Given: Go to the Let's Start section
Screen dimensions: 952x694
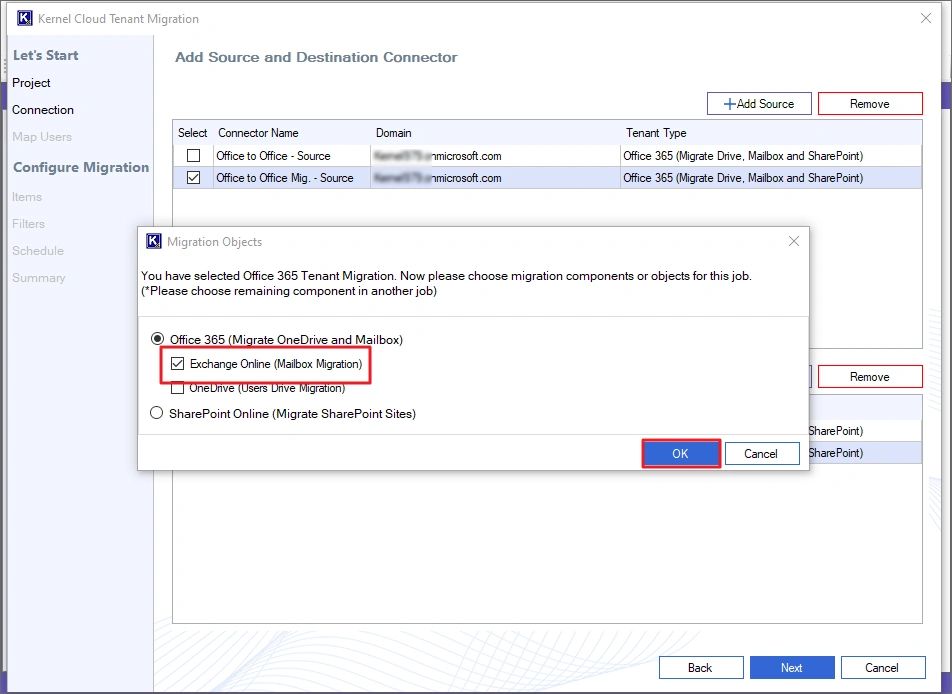Looking at the screenshot, I should 45,55.
